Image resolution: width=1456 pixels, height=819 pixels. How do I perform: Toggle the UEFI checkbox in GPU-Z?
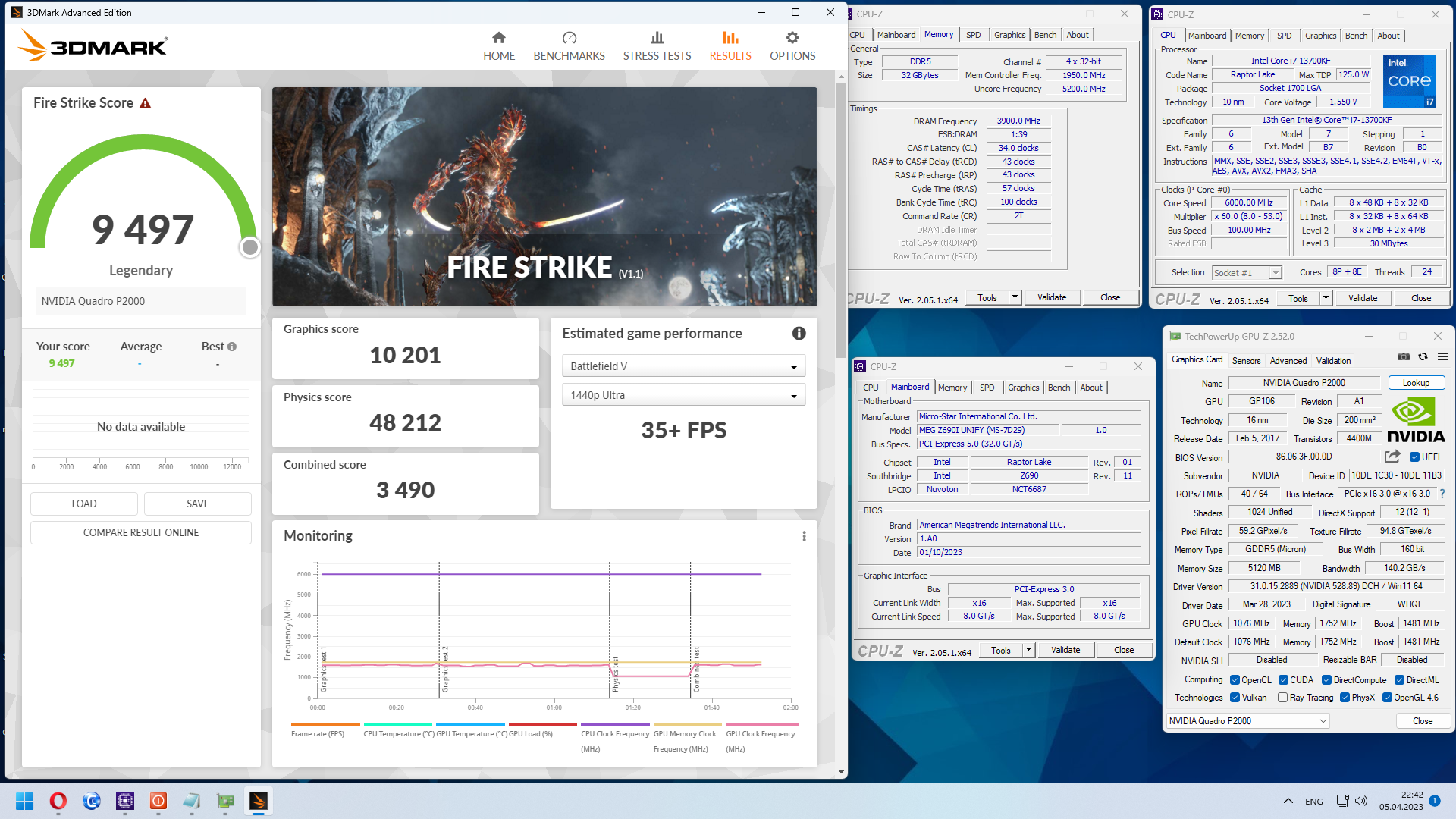pos(1414,457)
